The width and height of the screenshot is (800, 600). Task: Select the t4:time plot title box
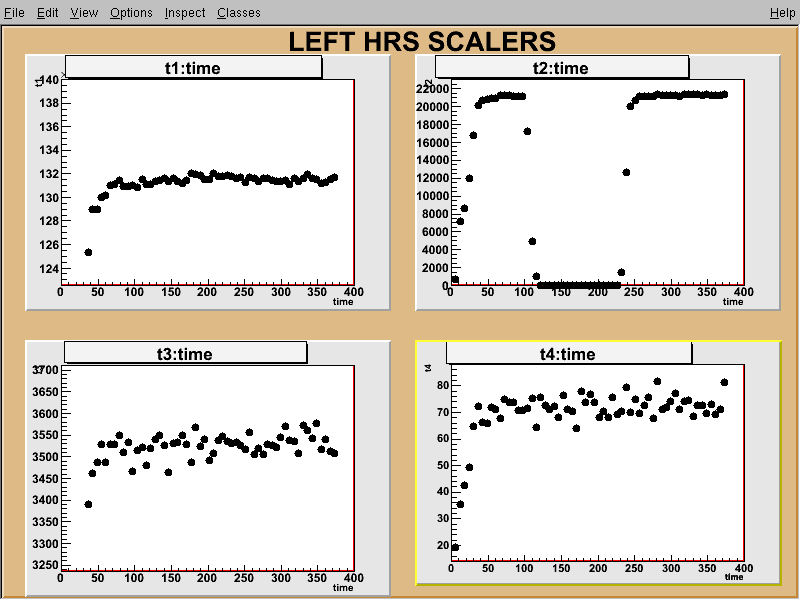pos(569,353)
